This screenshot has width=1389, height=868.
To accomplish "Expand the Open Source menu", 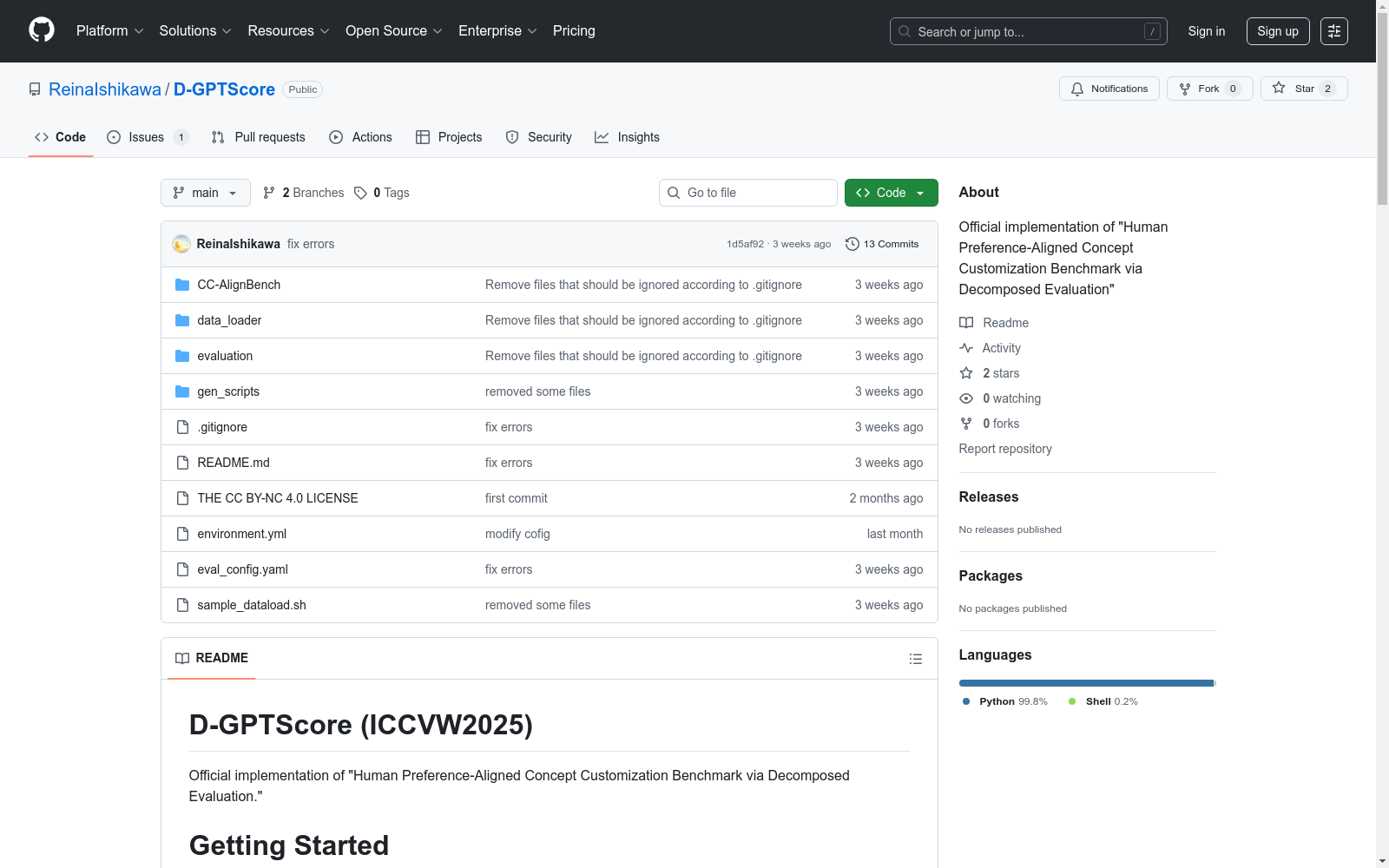I will pyautogui.click(x=394, y=31).
